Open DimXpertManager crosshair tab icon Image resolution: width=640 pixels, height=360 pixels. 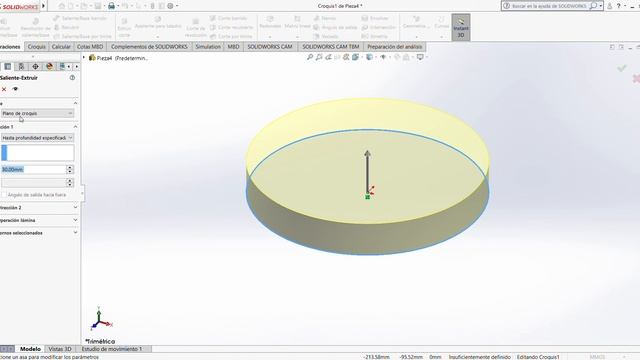(36, 67)
